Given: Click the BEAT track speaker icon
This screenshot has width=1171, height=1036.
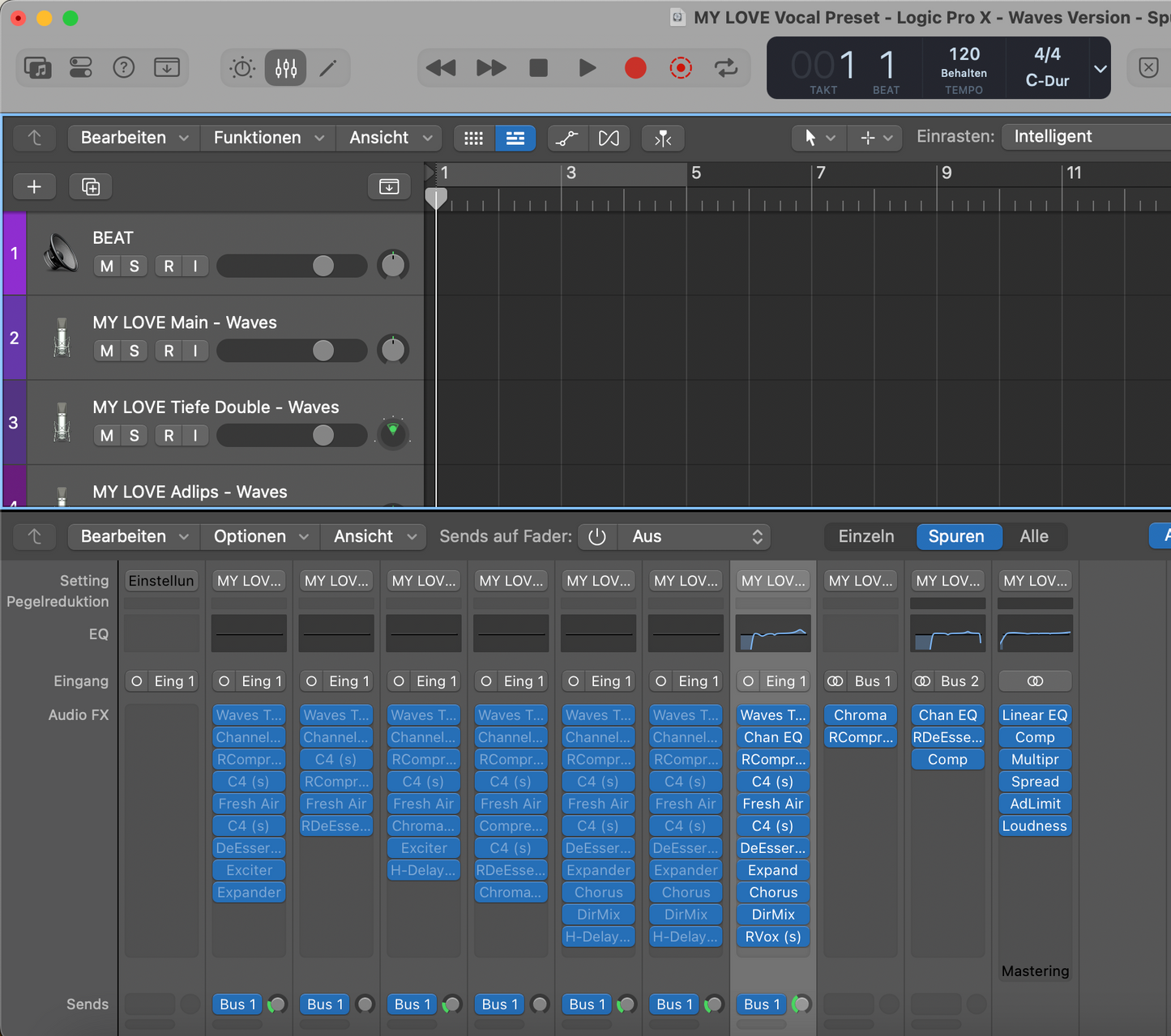Looking at the screenshot, I should click(x=62, y=253).
